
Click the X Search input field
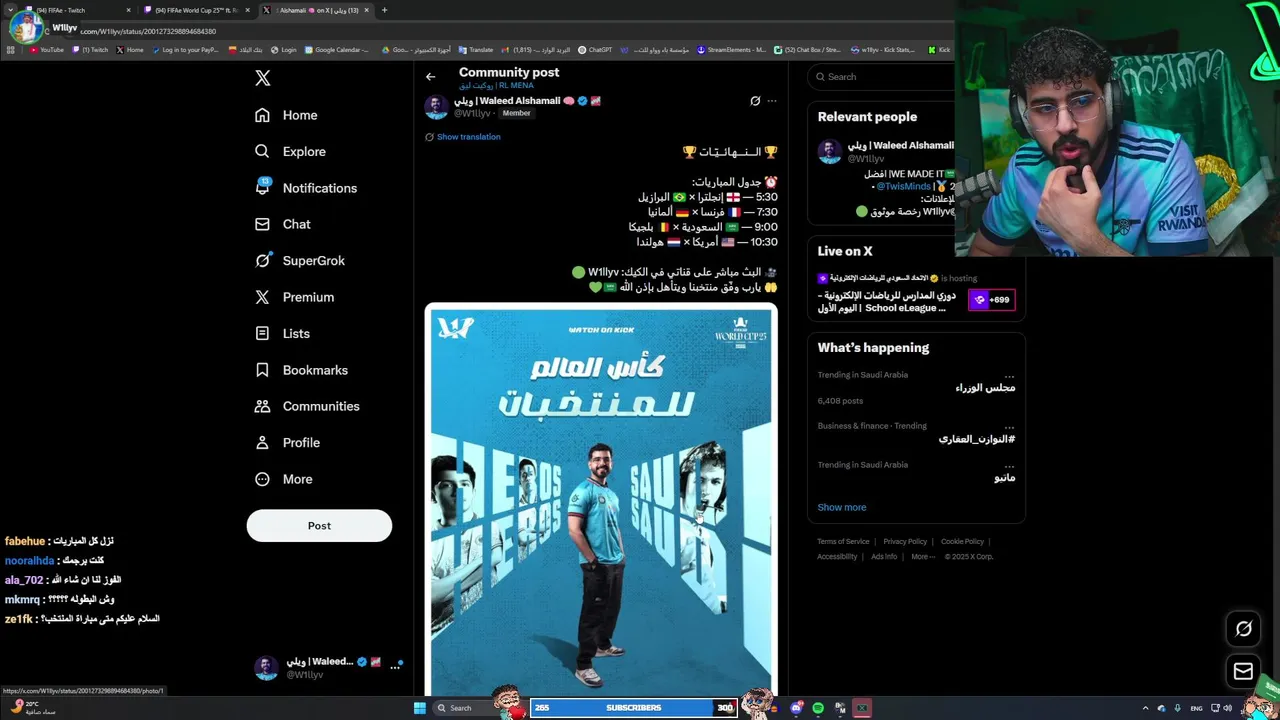tap(885, 77)
